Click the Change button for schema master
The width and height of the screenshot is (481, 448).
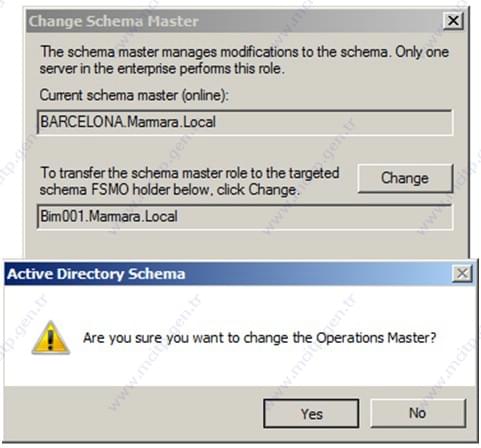tap(405, 178)
